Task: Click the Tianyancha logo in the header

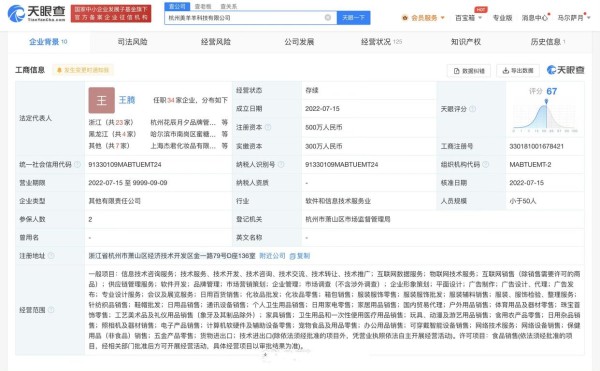Action: coord(36,13)
